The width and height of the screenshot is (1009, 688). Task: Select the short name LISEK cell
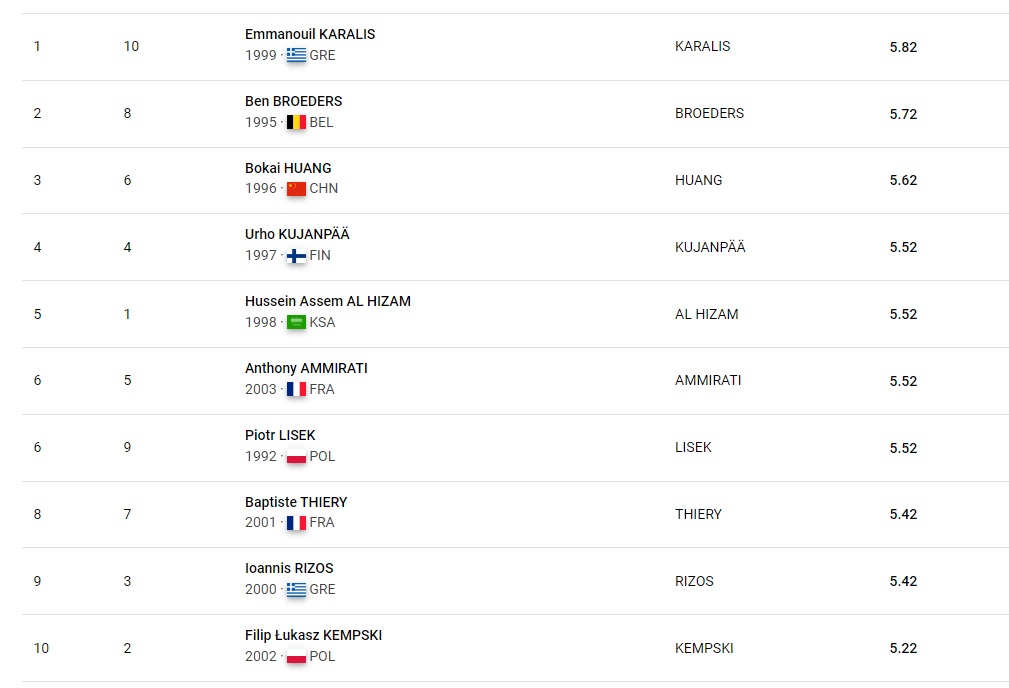pyautogui.click(x=693, y=447)
